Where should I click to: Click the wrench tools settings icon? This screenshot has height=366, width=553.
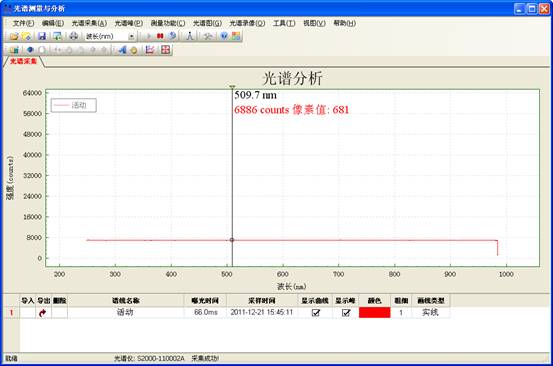(207, 36)
